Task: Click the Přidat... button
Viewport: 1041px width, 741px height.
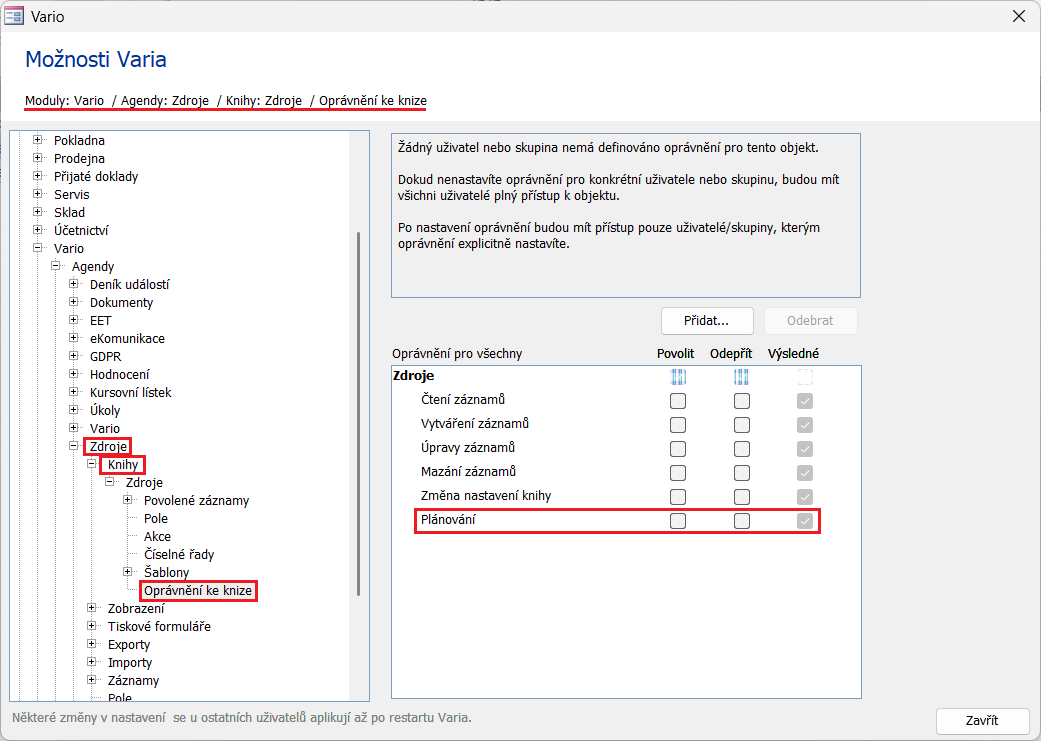Action: click(x=707, y=321)
